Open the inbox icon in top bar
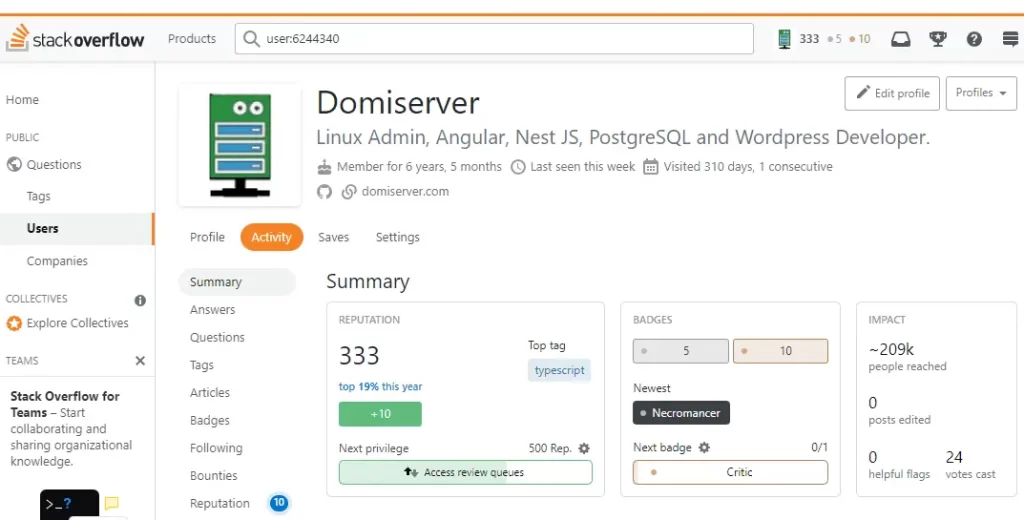This screenshot has height=520, width=1024. [x=900, y=39]
